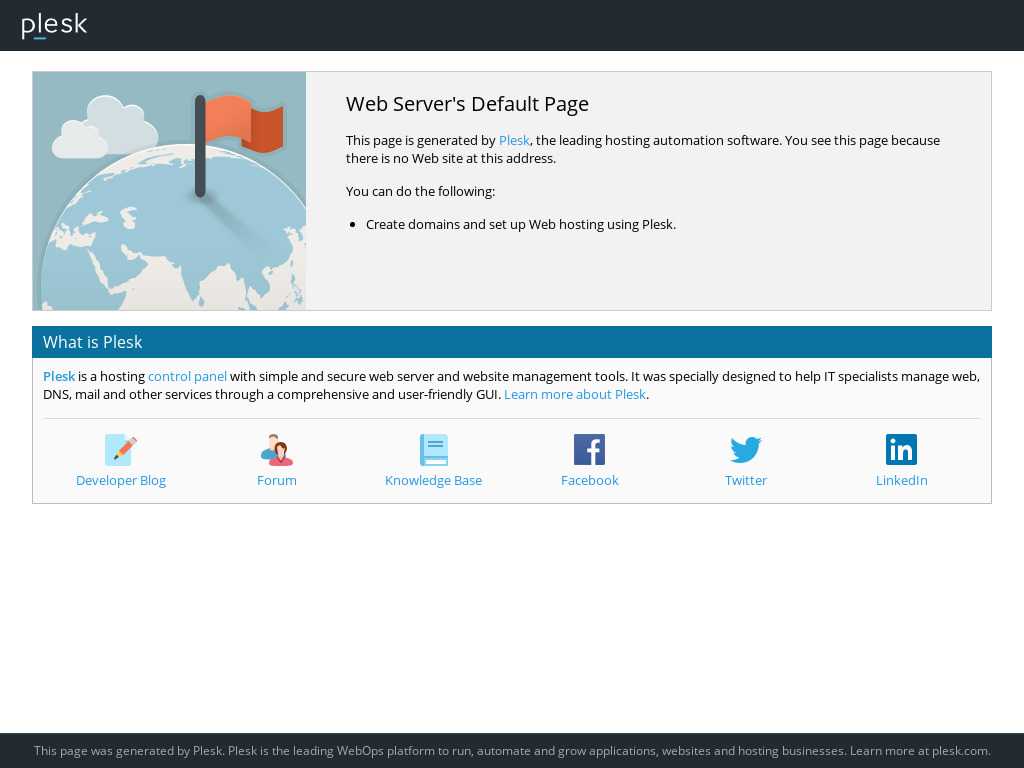Follow the Knowledge Base text link
The width and height of the screenshot is (1024, 768).
point(433,481)
